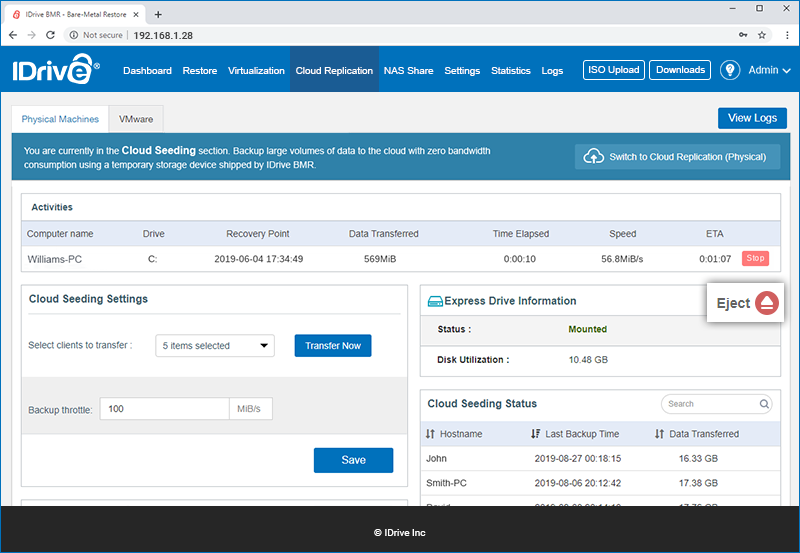The height and width of the screenshot is (553, 800).
Task: Click Williams-PC computer name
Action: coord(55,259)
